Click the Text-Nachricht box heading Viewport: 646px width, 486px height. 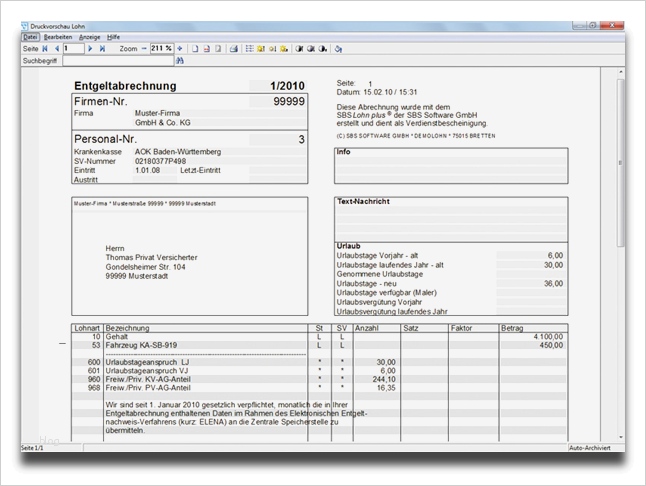pyautogui.click(x=363, y=201)
